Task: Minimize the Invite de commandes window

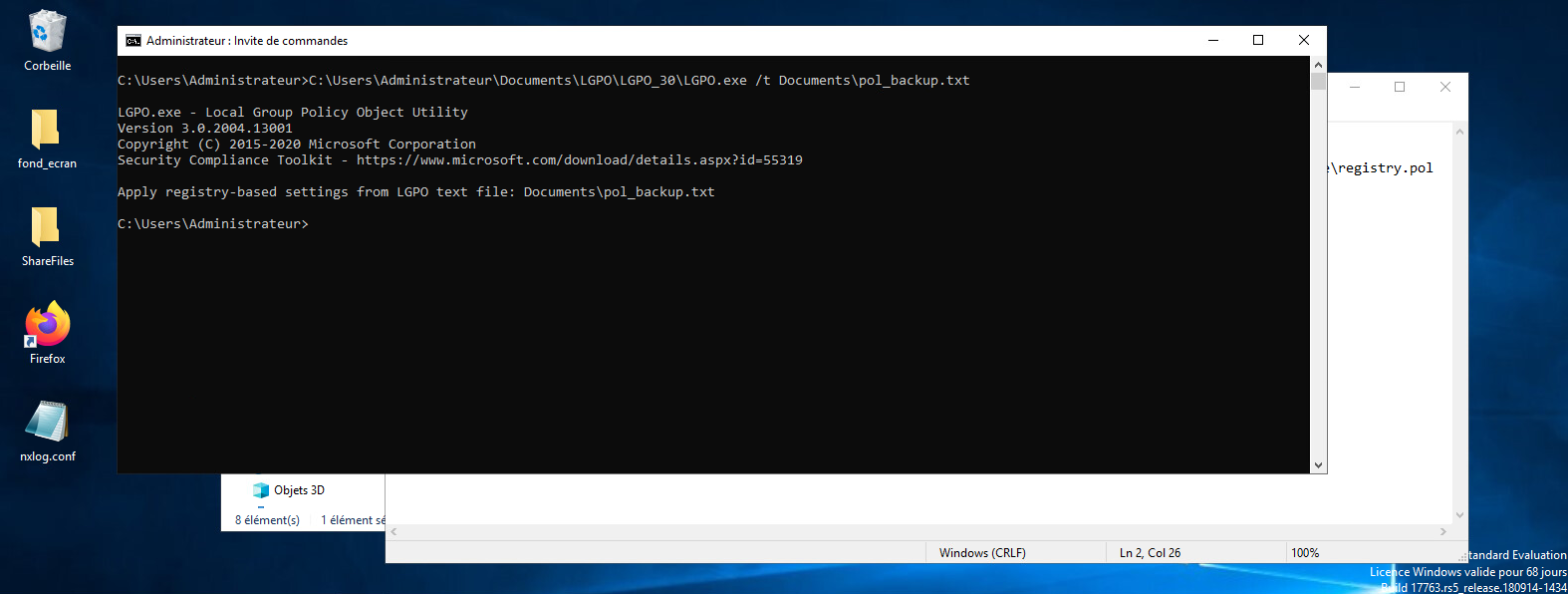Action: click(1213, 41)
